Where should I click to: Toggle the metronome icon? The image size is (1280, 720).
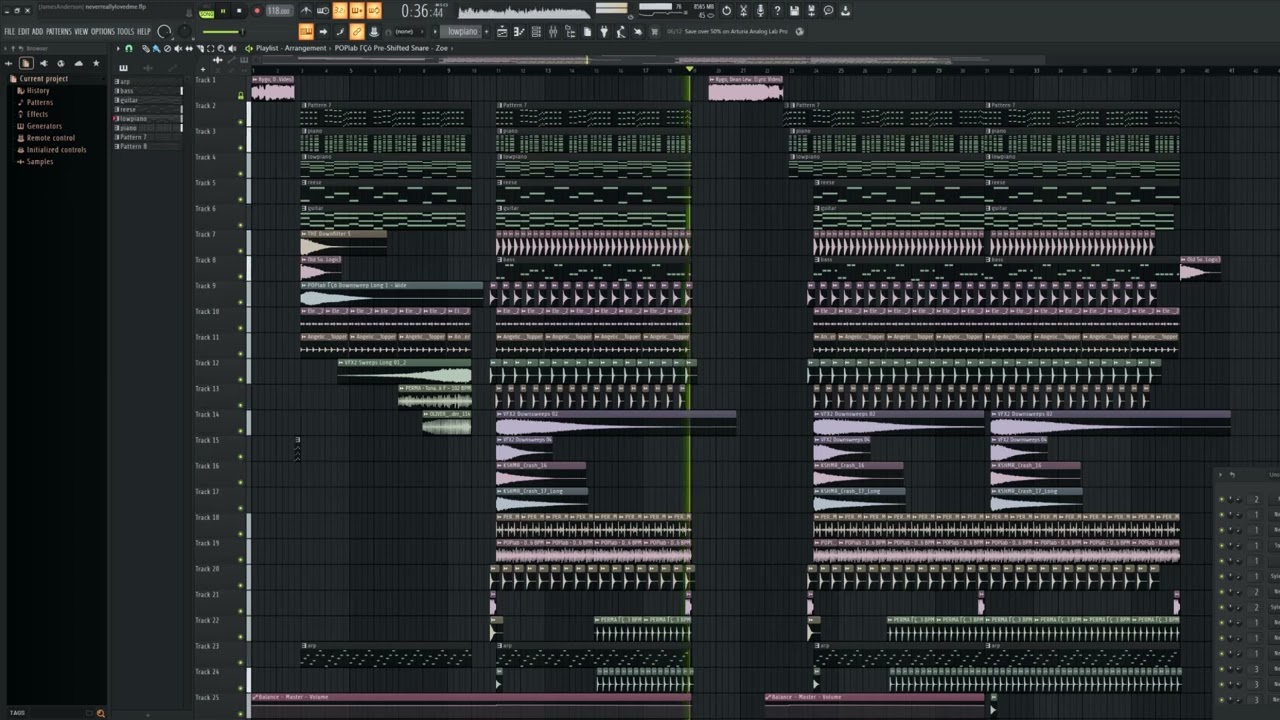(x=306, y=10)
